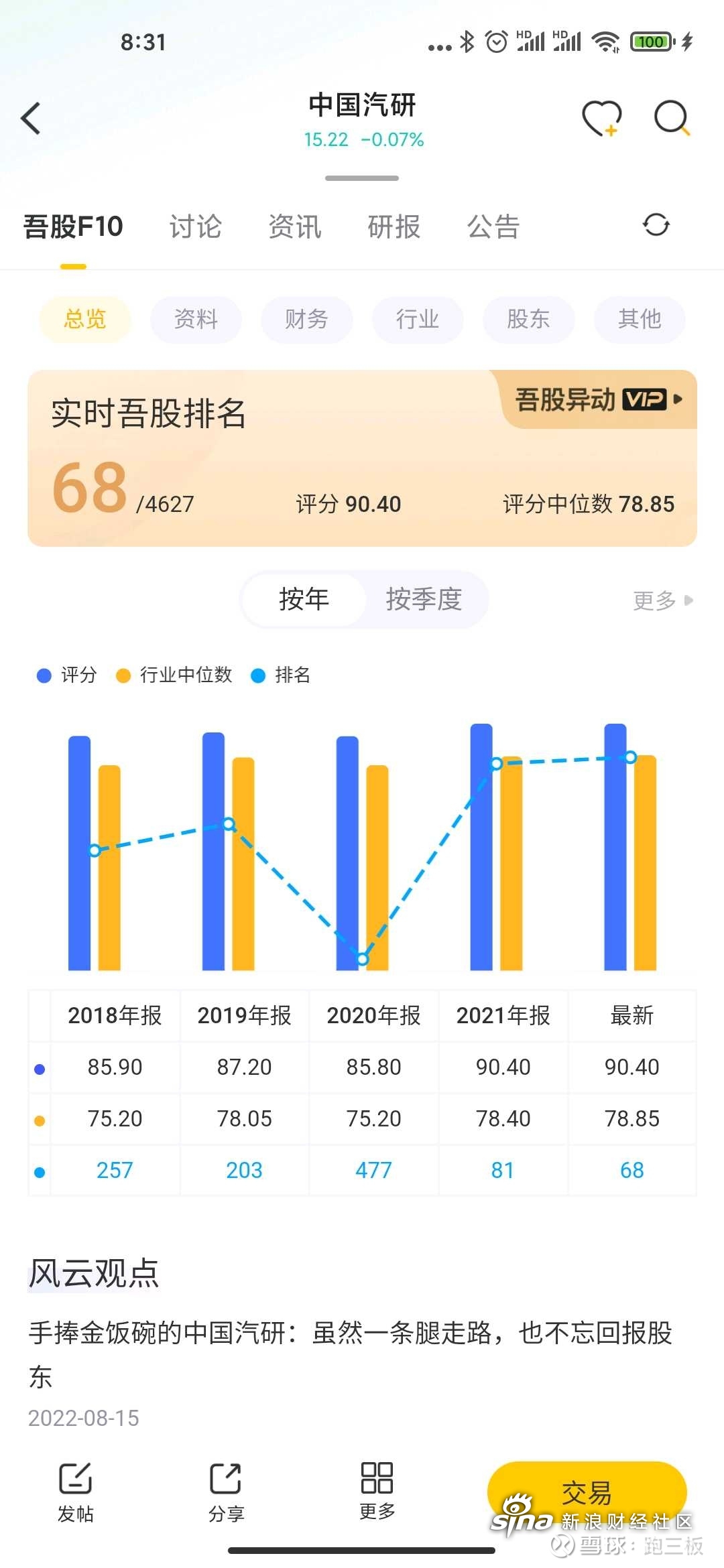
Task: Switch to 公告 tab
Action: click(x=493, y=226)
